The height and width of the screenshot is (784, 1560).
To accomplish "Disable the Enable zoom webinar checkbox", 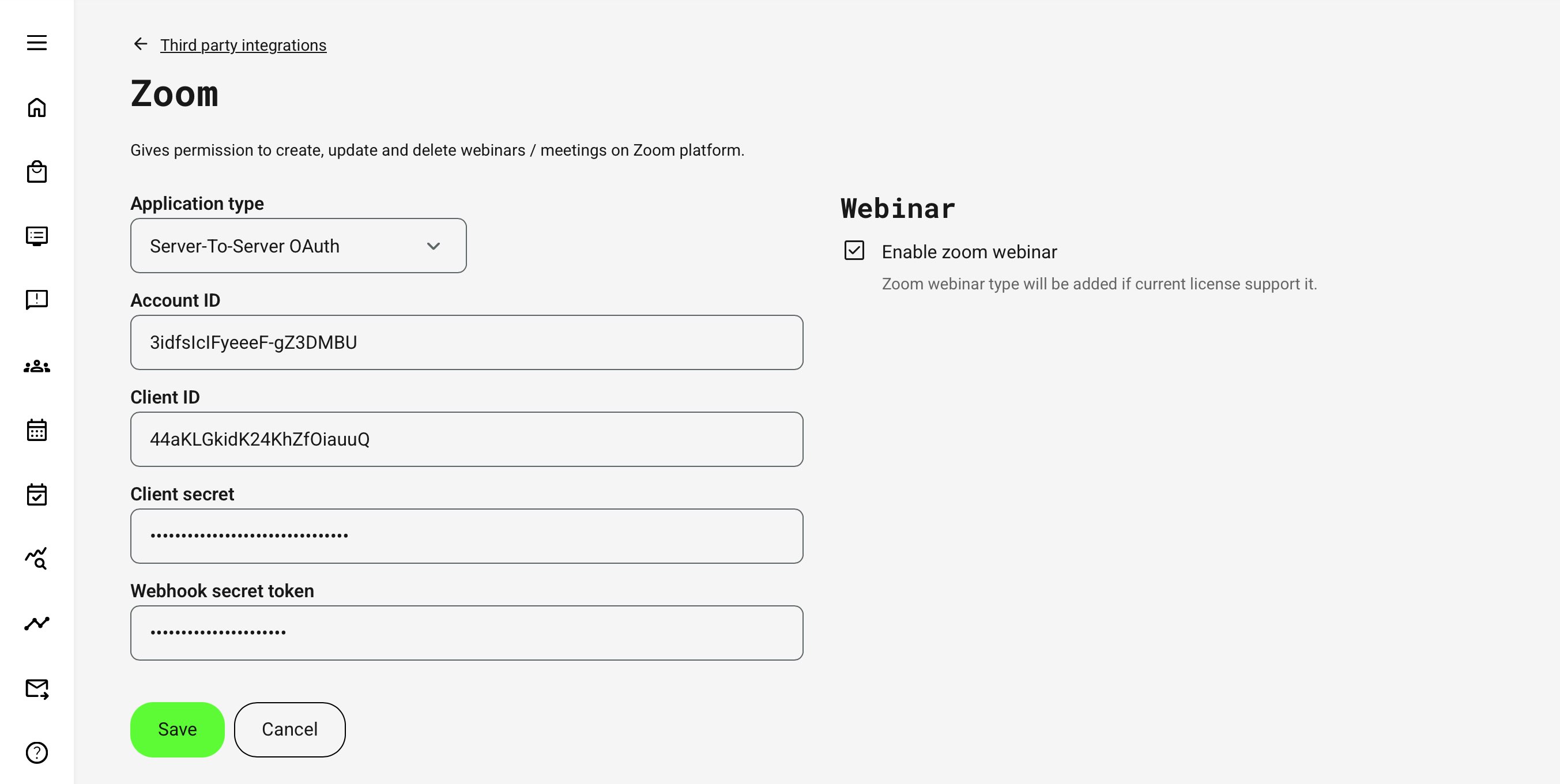I will 854,251.
